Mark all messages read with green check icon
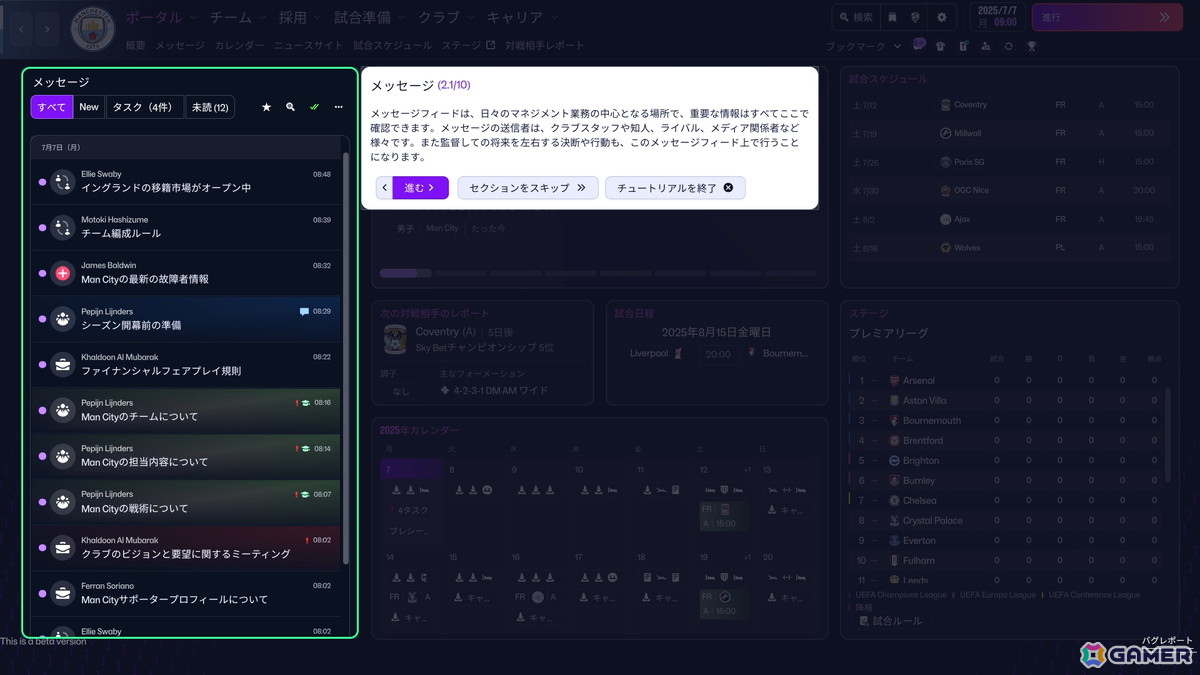 coord(314,106)
